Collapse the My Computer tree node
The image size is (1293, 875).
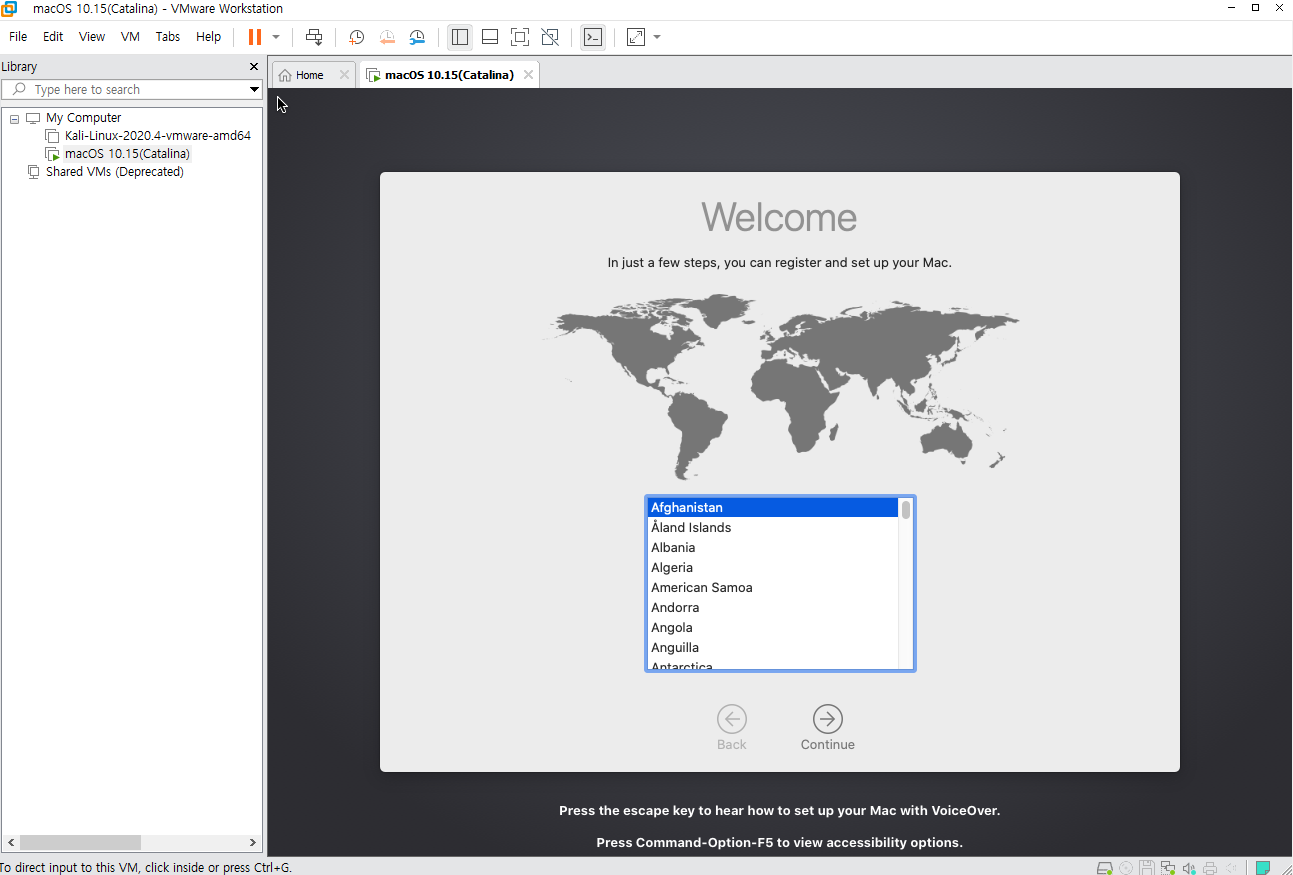14,118
